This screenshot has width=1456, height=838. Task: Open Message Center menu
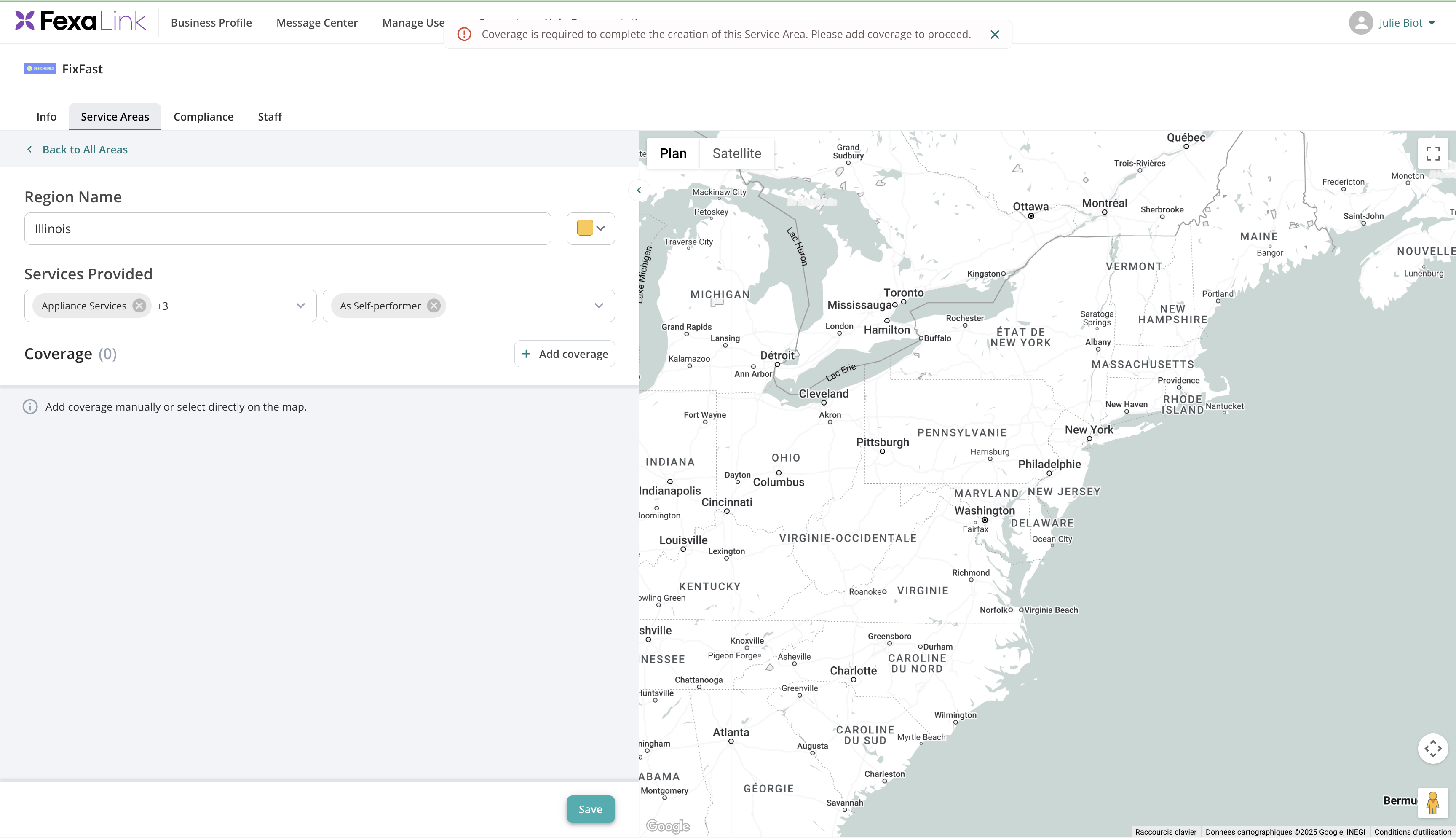[x=317, y=22]
